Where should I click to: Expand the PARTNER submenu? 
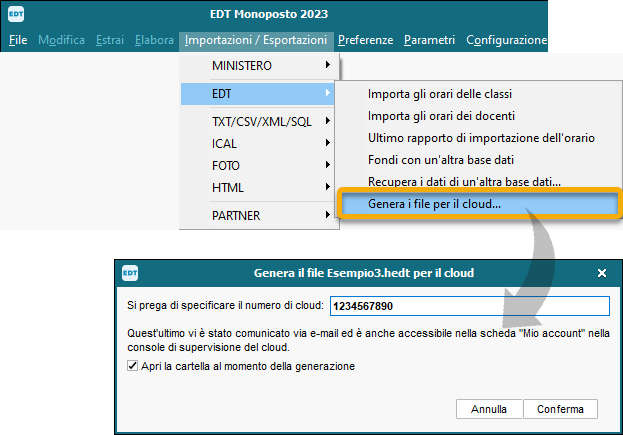point(259,215)
